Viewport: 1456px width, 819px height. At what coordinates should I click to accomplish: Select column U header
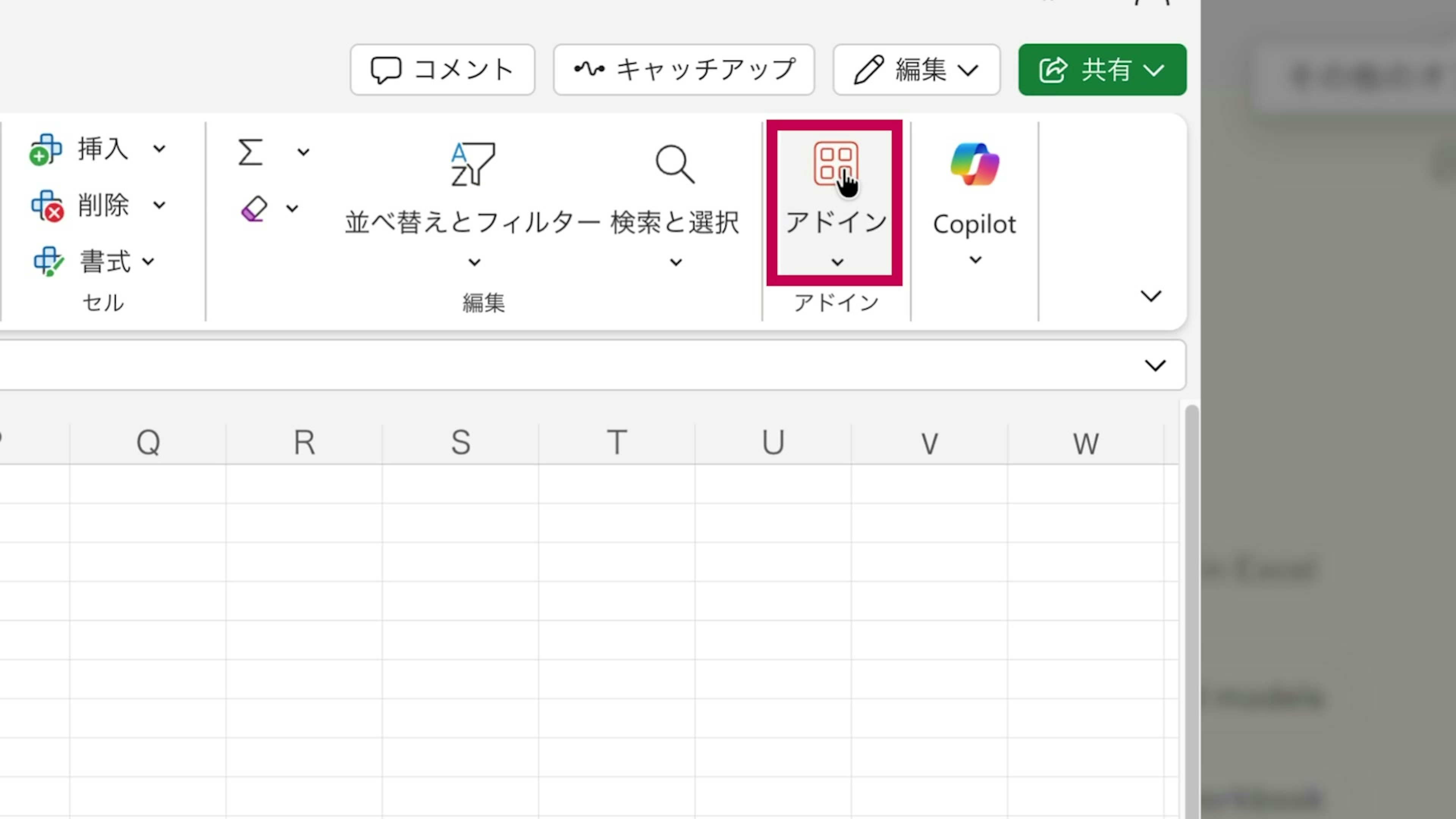(773, 442)
